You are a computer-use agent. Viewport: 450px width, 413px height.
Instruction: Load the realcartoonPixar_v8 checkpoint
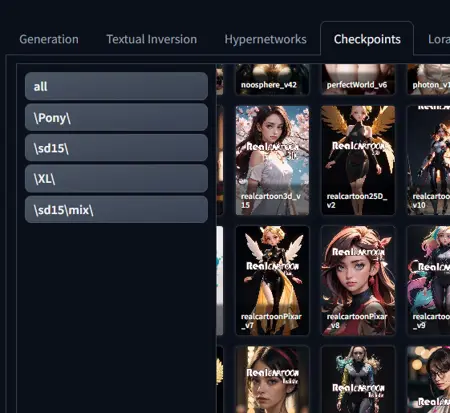point(358,280)
